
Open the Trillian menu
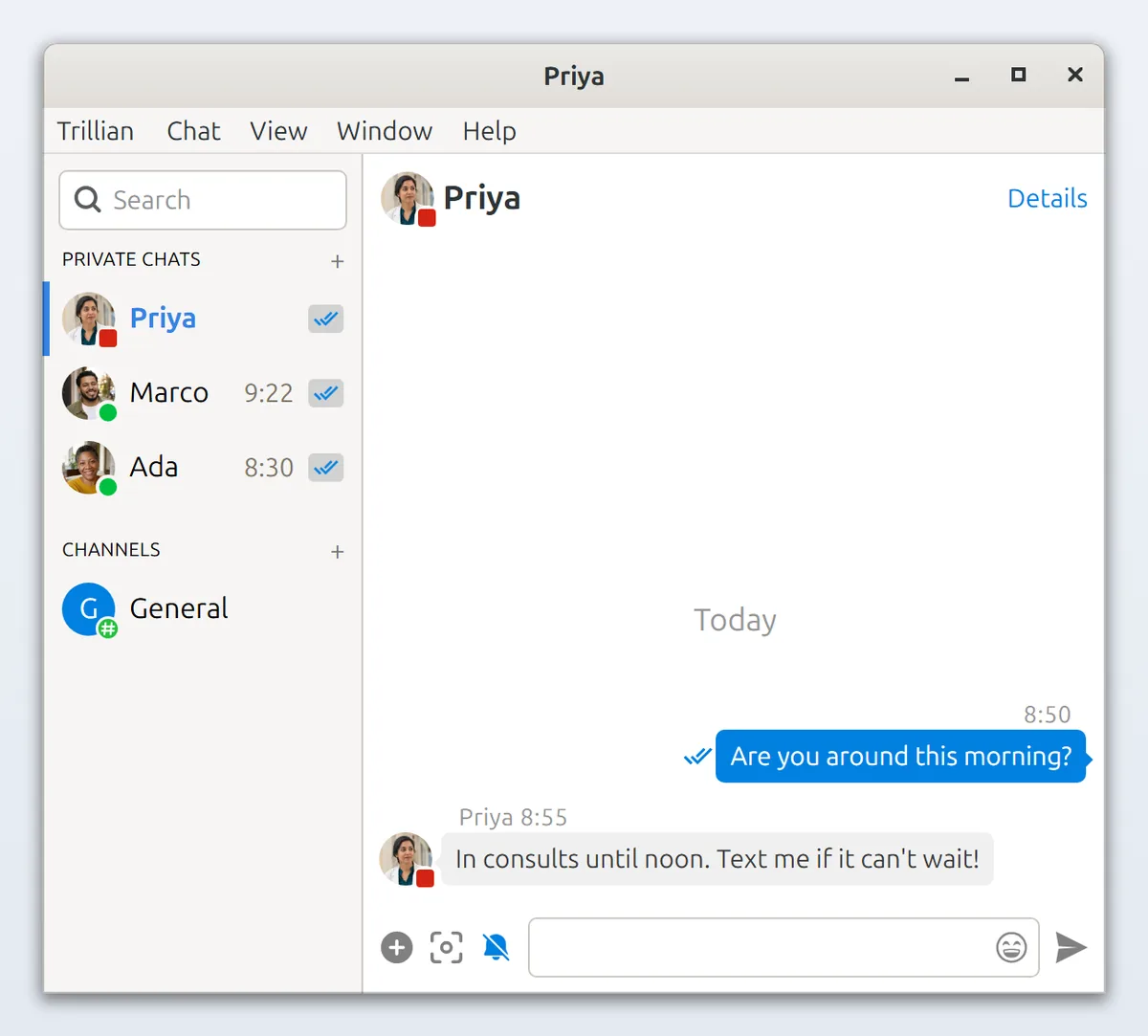click(96, 131)
